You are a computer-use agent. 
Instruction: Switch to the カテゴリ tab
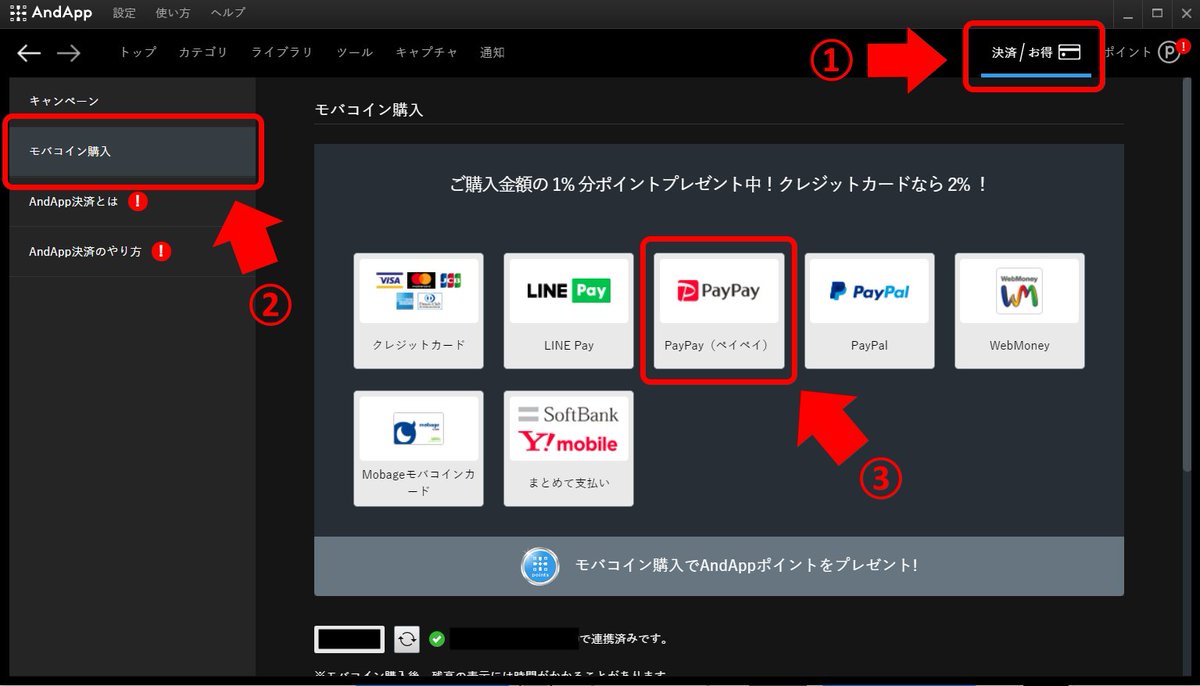[203, 53]
